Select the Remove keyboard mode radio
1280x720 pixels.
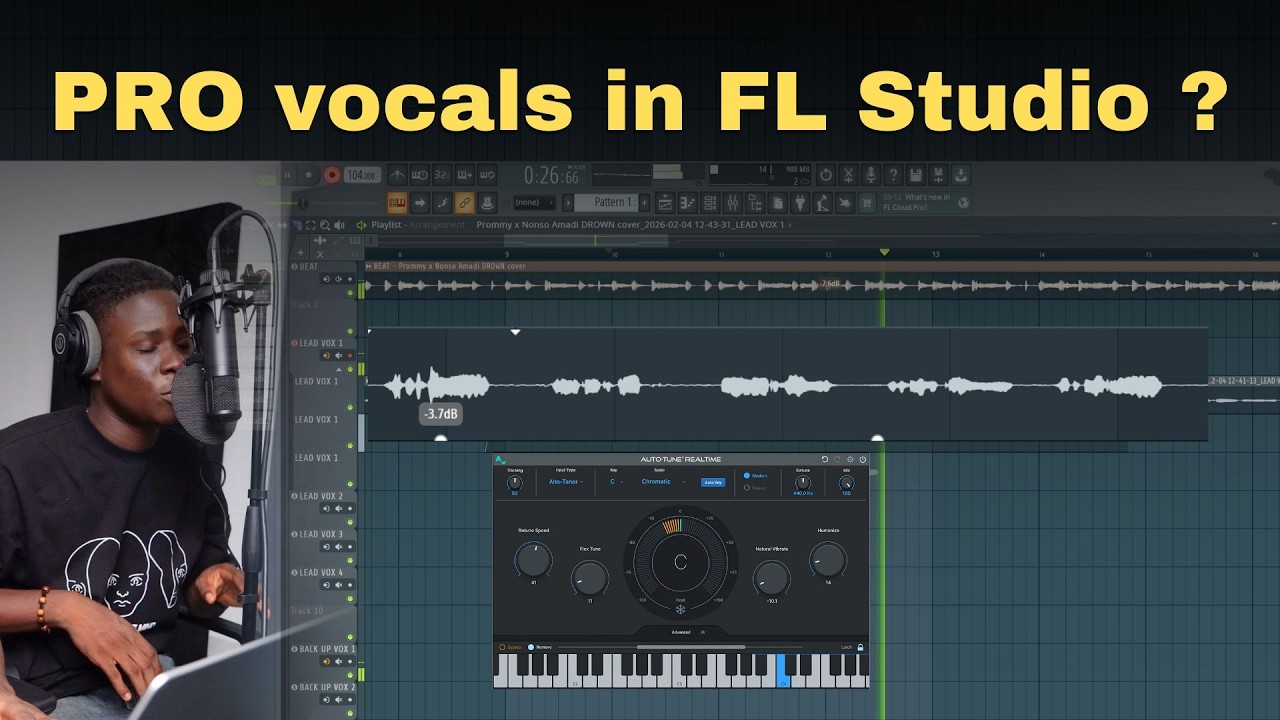point(531,647)
